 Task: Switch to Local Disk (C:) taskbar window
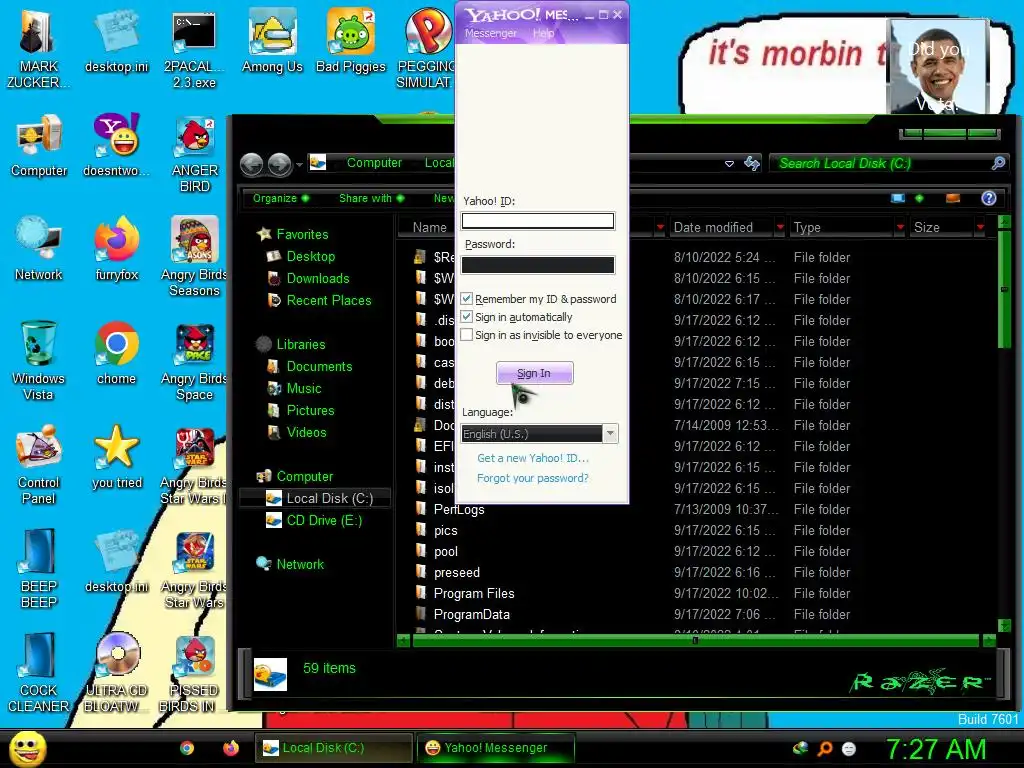coord(333,748)
